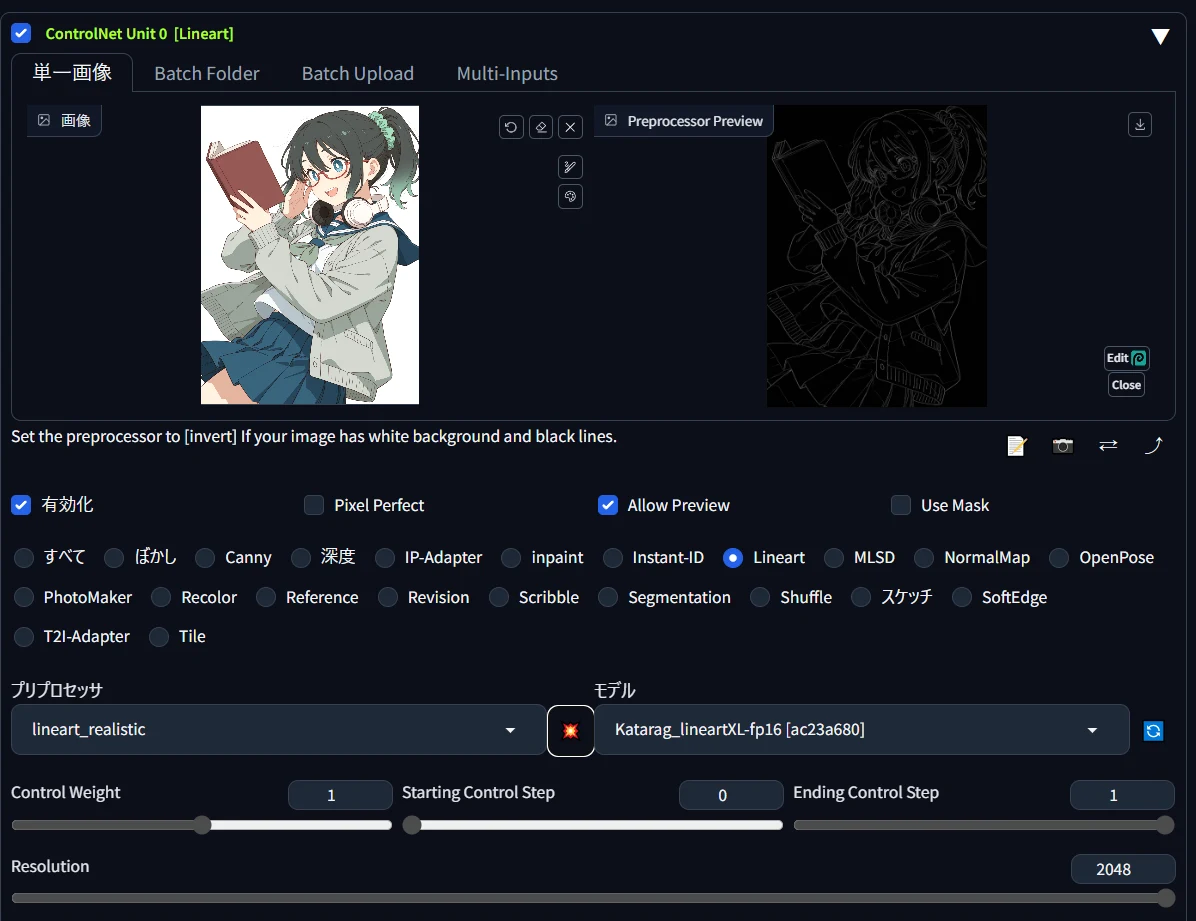The width and height of the screenshot is (1196, 921).
Task: Select the IP-Adapter control type
Action: pos(385,558)
